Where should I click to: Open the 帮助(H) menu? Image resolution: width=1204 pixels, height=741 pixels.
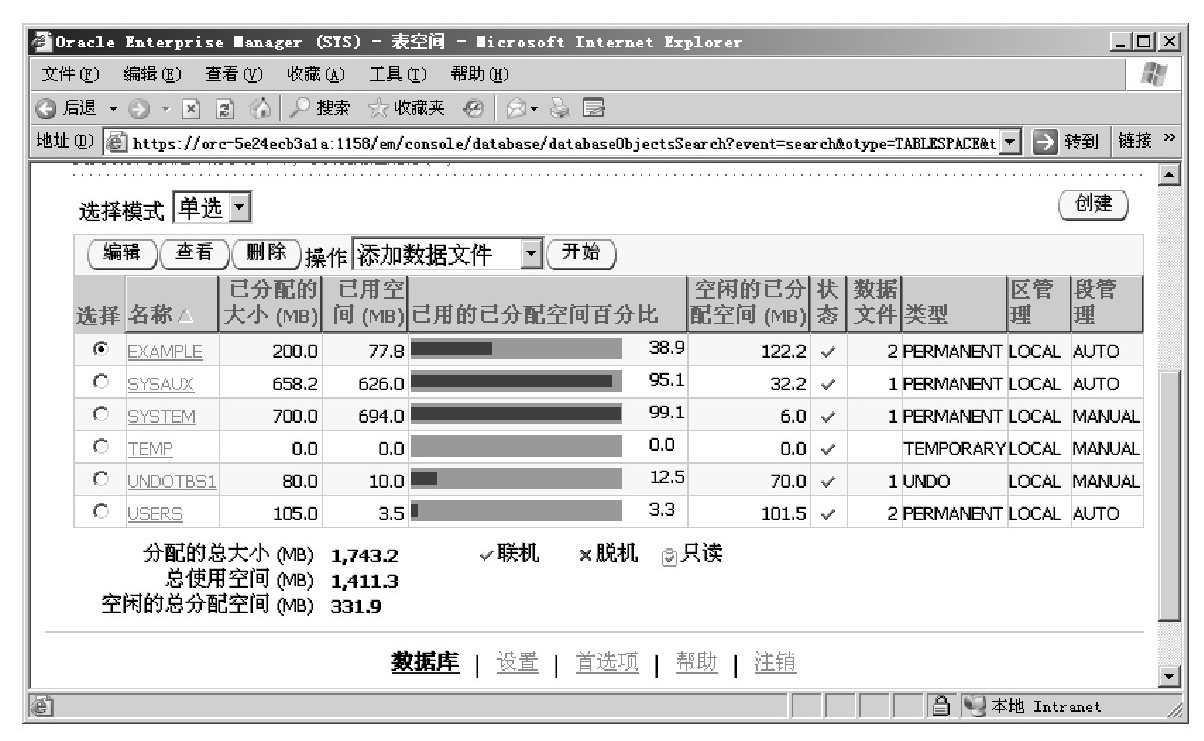click(x=481, y=74)
